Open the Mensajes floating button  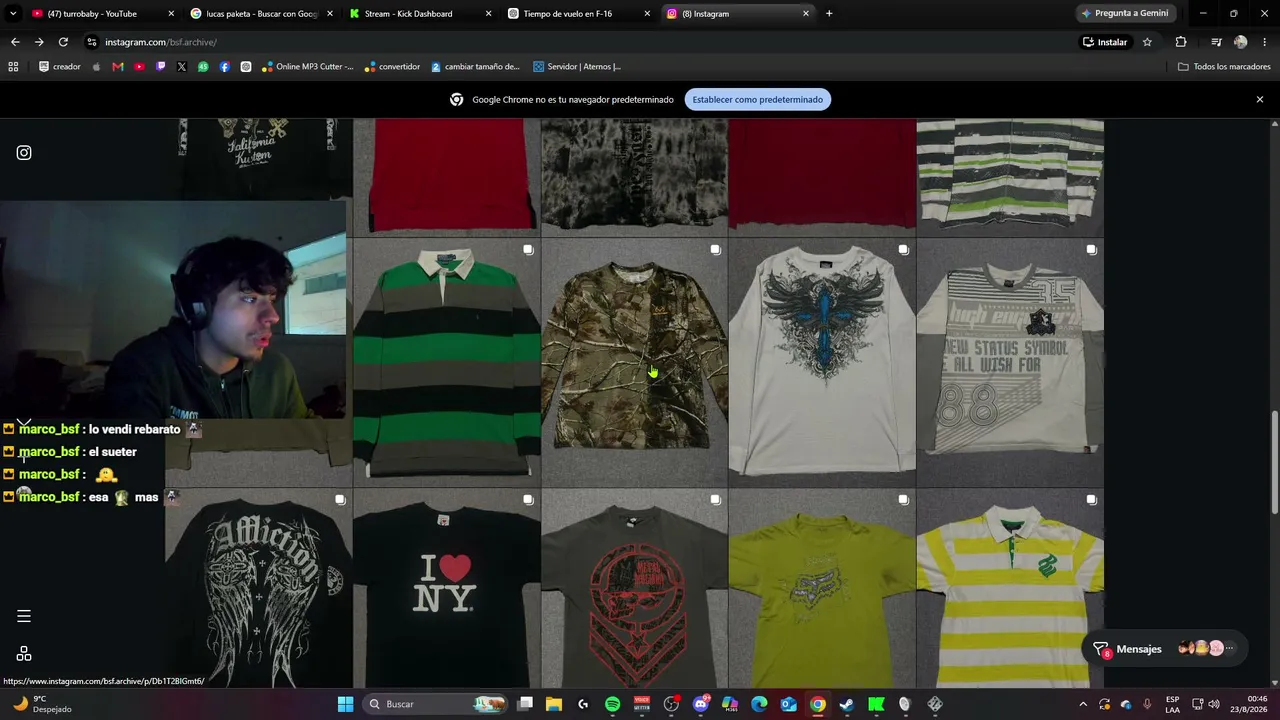tap(1166, 649)
